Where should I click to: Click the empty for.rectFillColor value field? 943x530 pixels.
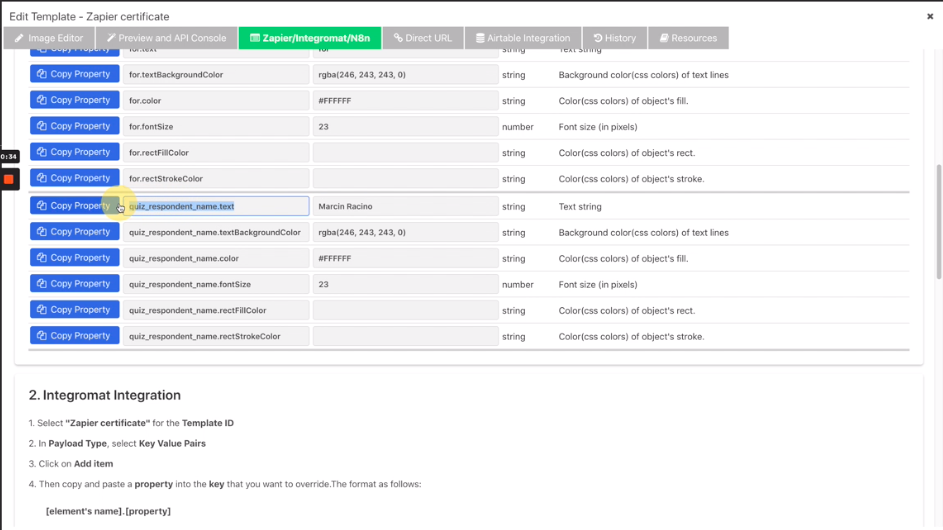[405, 152]
